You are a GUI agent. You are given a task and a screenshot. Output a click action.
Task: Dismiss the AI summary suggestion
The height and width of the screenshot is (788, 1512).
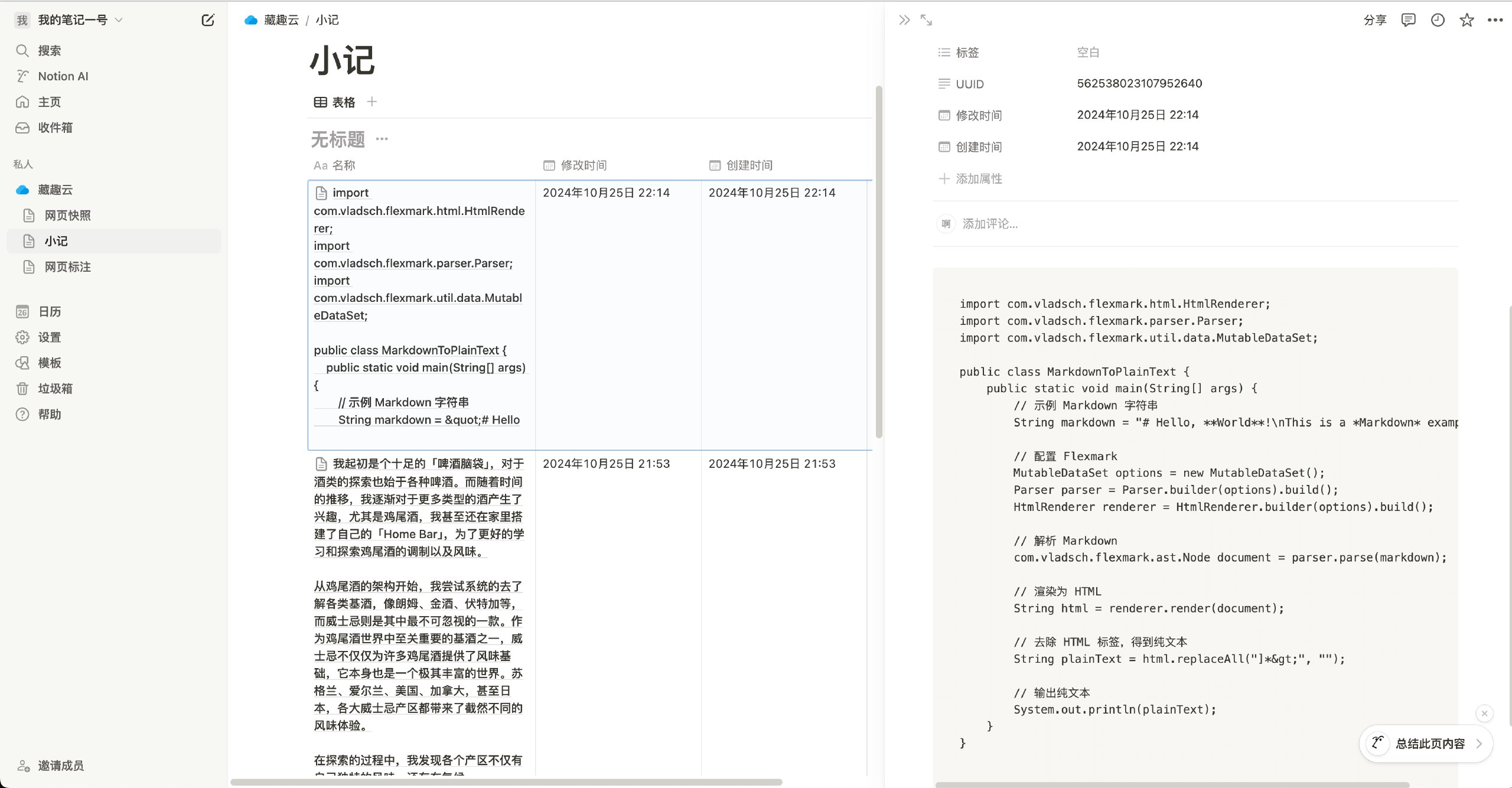tap(1484, 714)
